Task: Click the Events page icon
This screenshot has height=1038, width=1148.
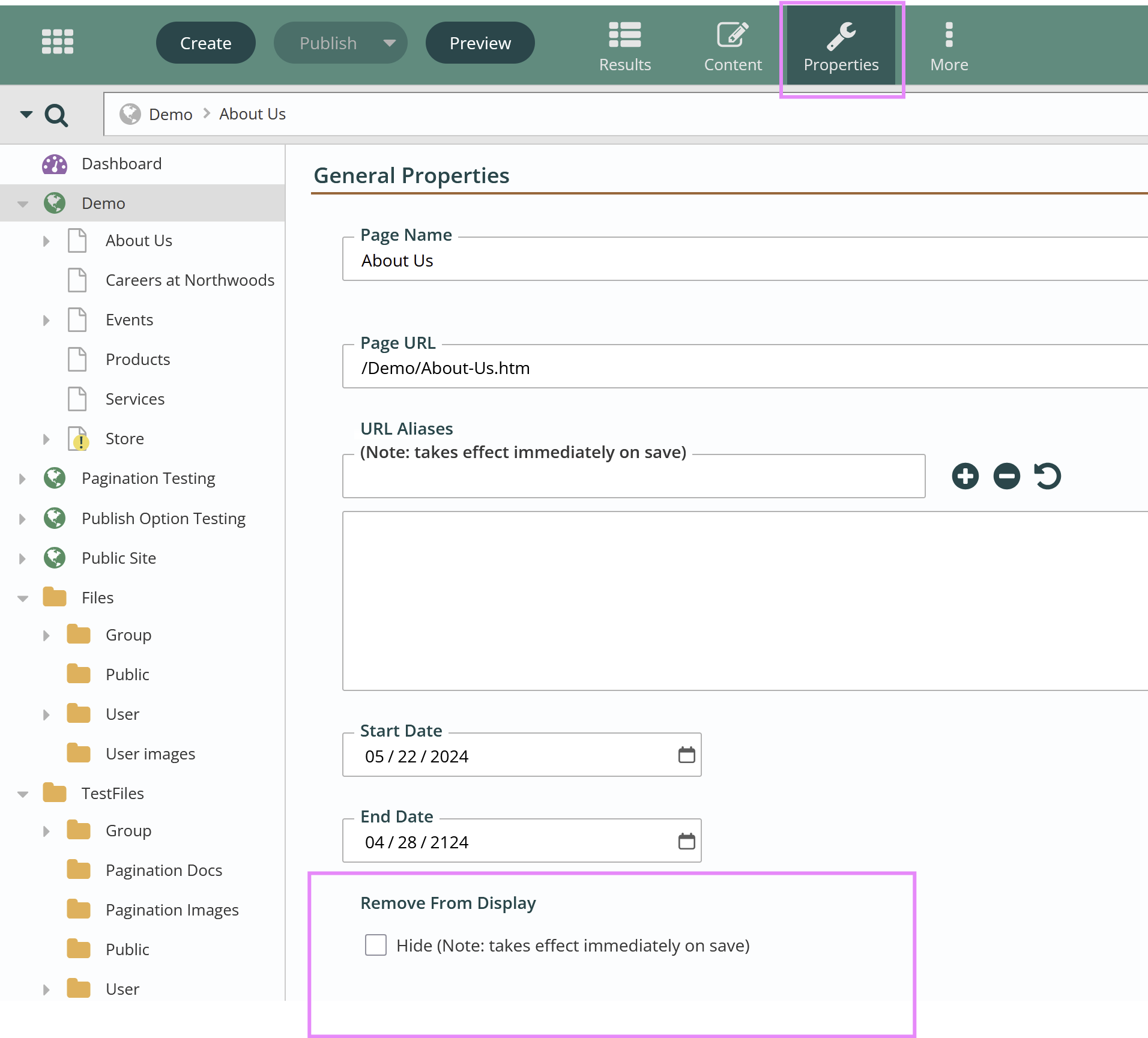Action: click(x=77, y=320)
